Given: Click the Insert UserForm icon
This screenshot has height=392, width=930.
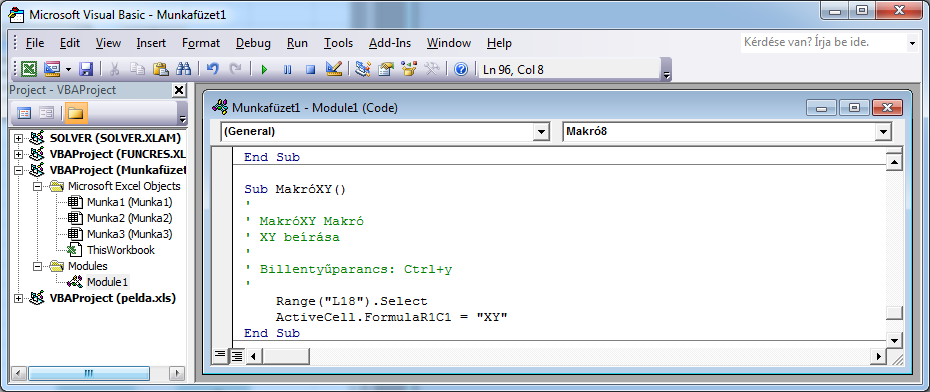Looking at the screenshot, I should tap(53, 69).
